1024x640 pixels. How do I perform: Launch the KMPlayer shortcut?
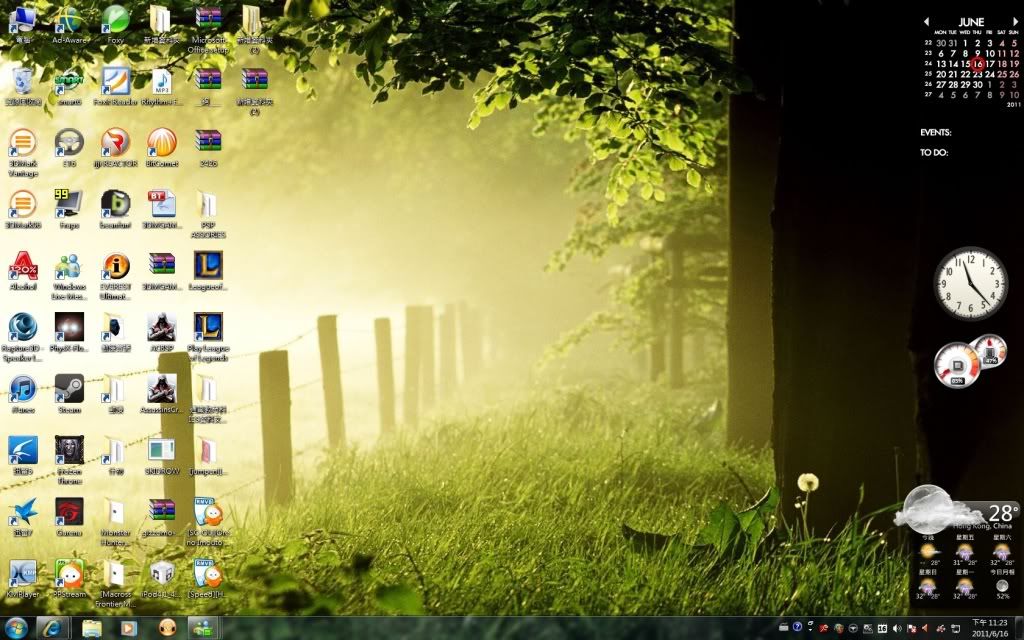pos(22,573)
